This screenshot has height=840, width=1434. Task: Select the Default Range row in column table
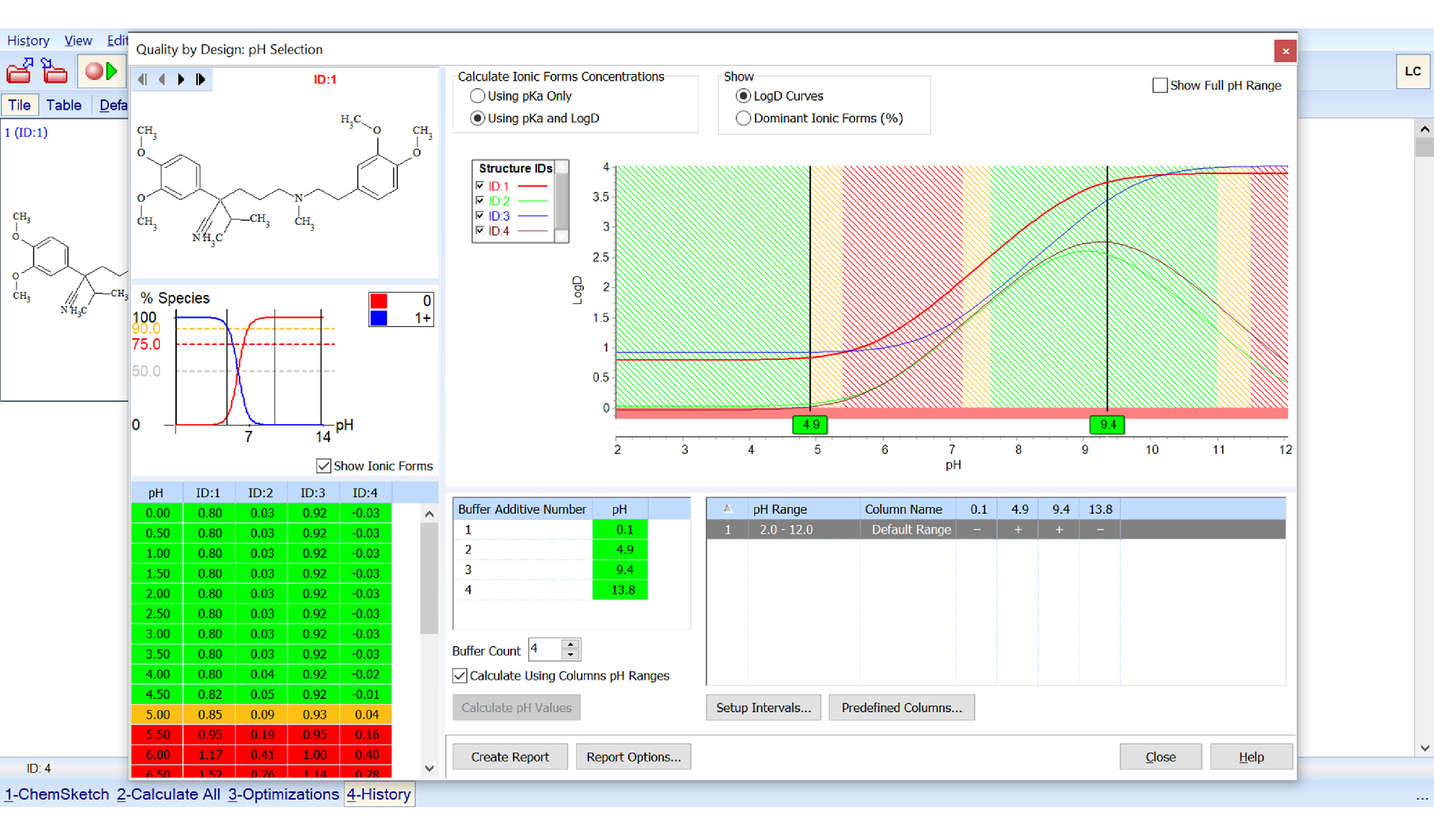pyautogui.click(x=996, y=529)
